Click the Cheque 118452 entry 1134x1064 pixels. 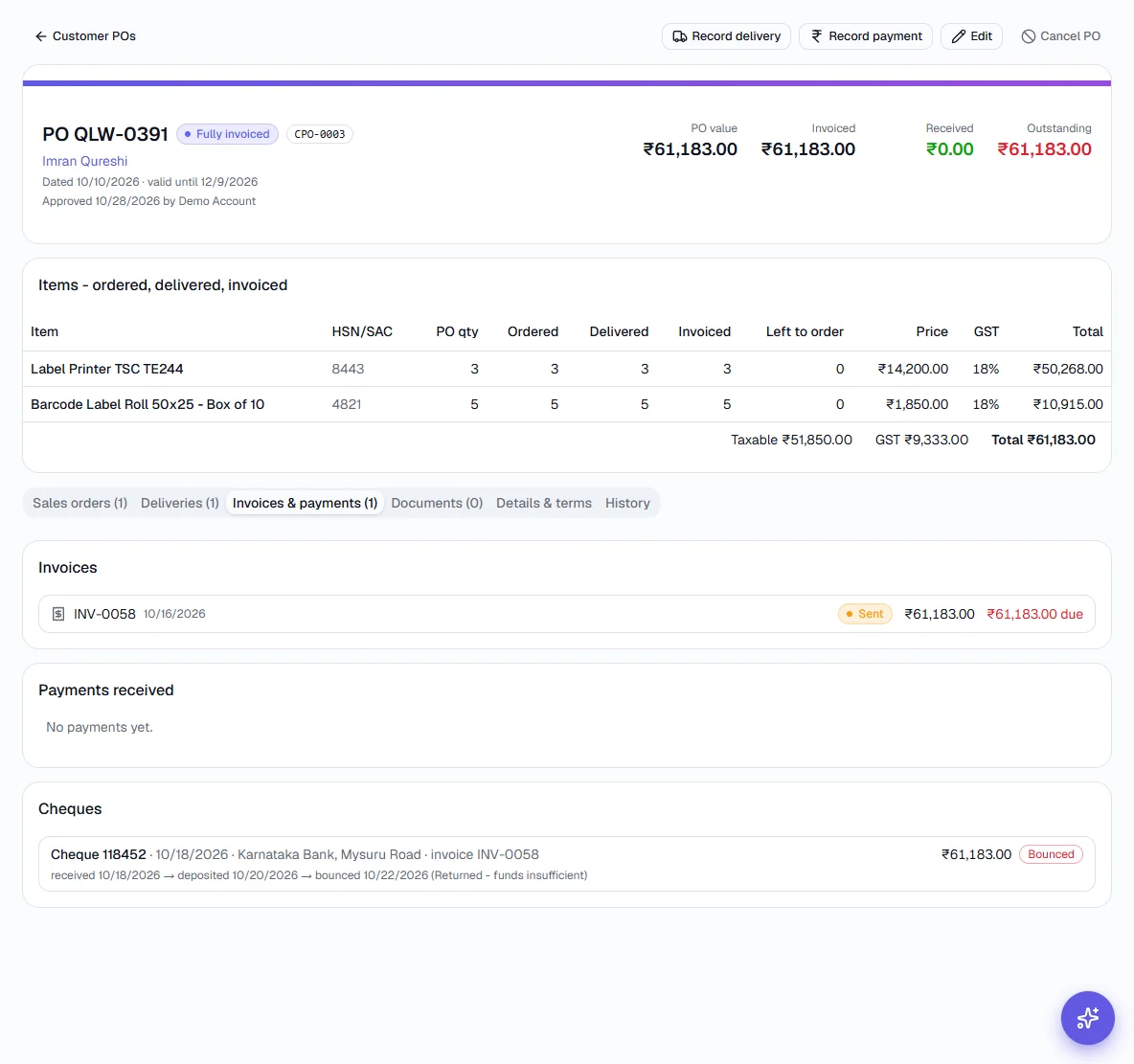(x=567, y=864)
